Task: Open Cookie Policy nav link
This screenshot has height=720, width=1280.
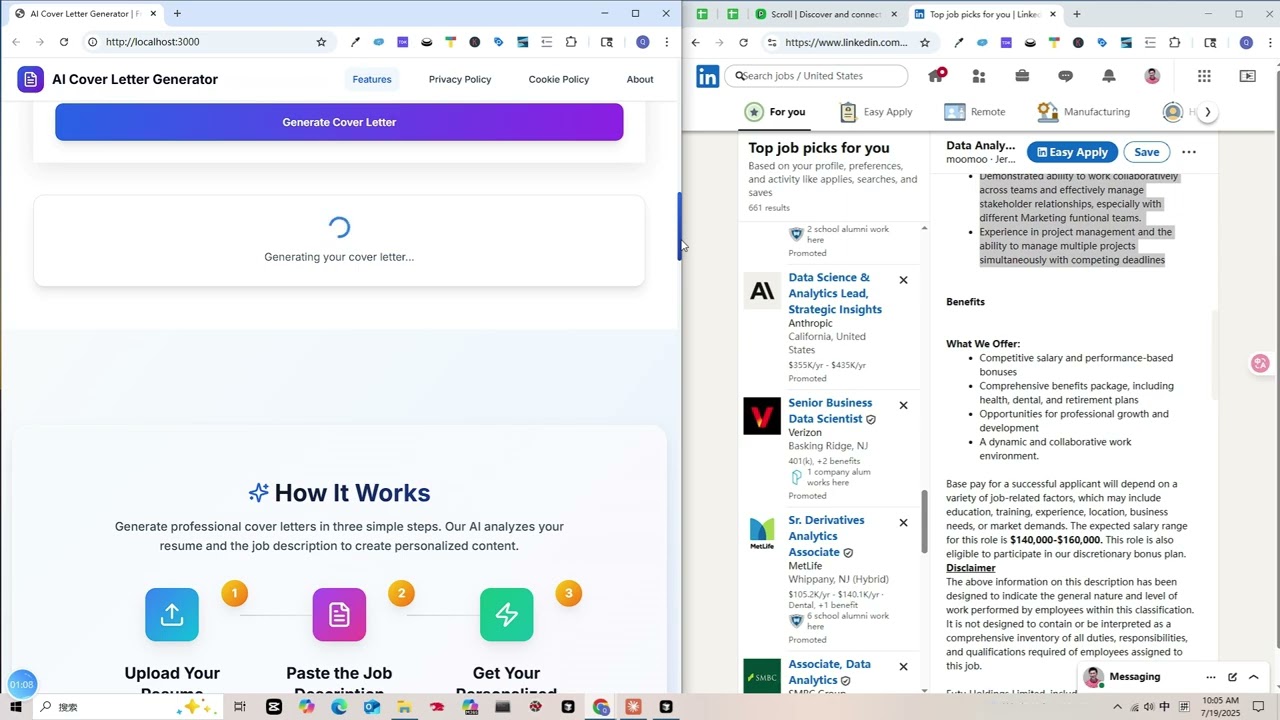Action: (559, 79)
